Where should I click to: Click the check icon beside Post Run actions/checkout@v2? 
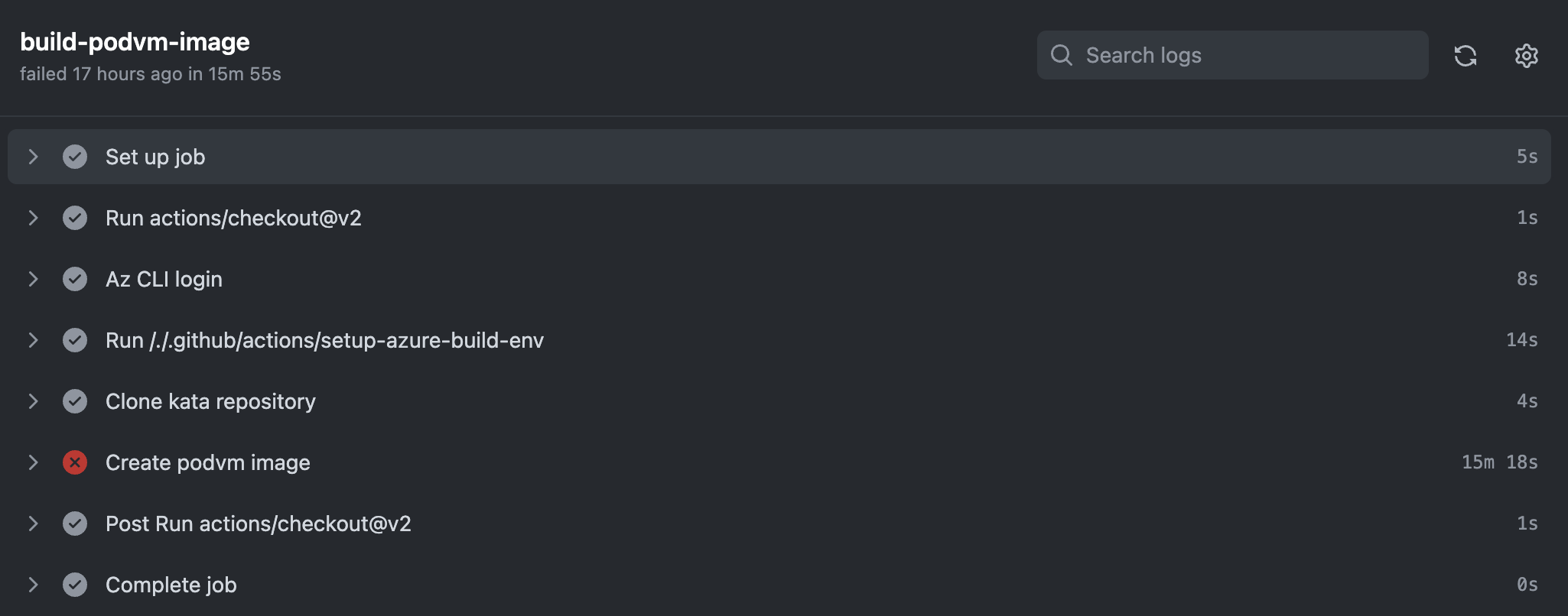(74, 524)
